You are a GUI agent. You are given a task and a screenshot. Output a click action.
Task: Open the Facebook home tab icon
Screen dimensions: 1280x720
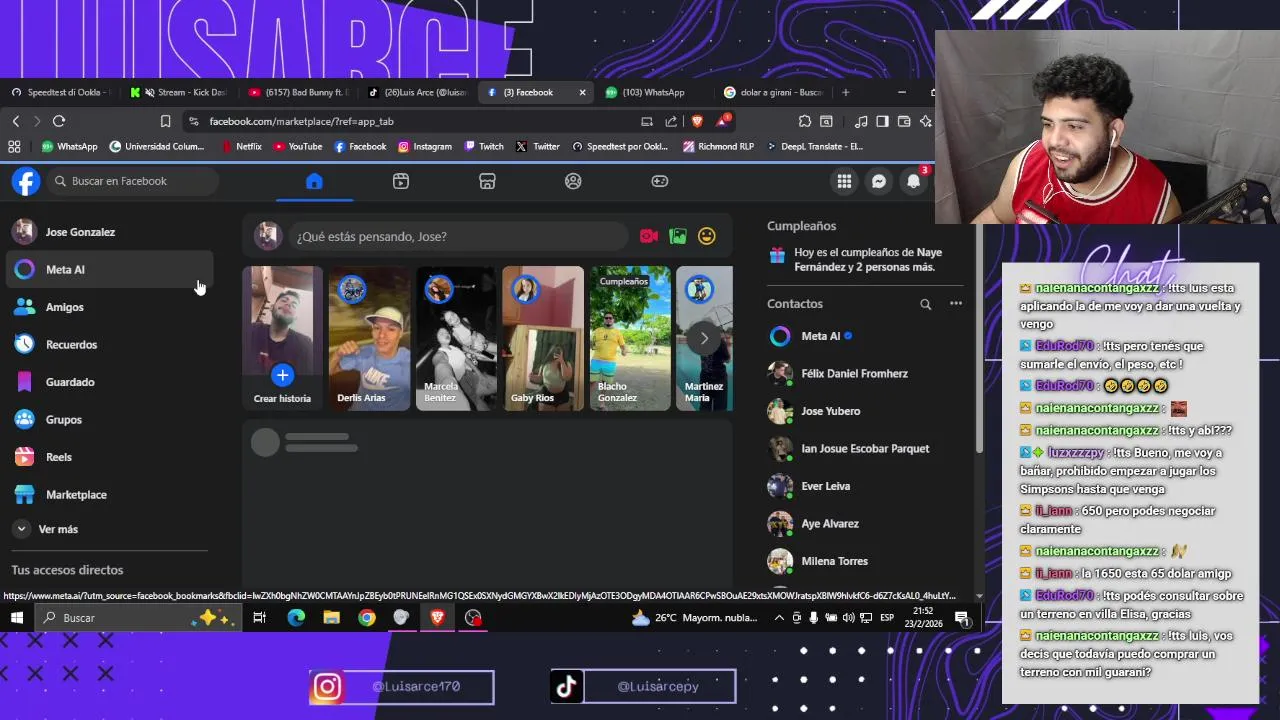click(314, 181)
